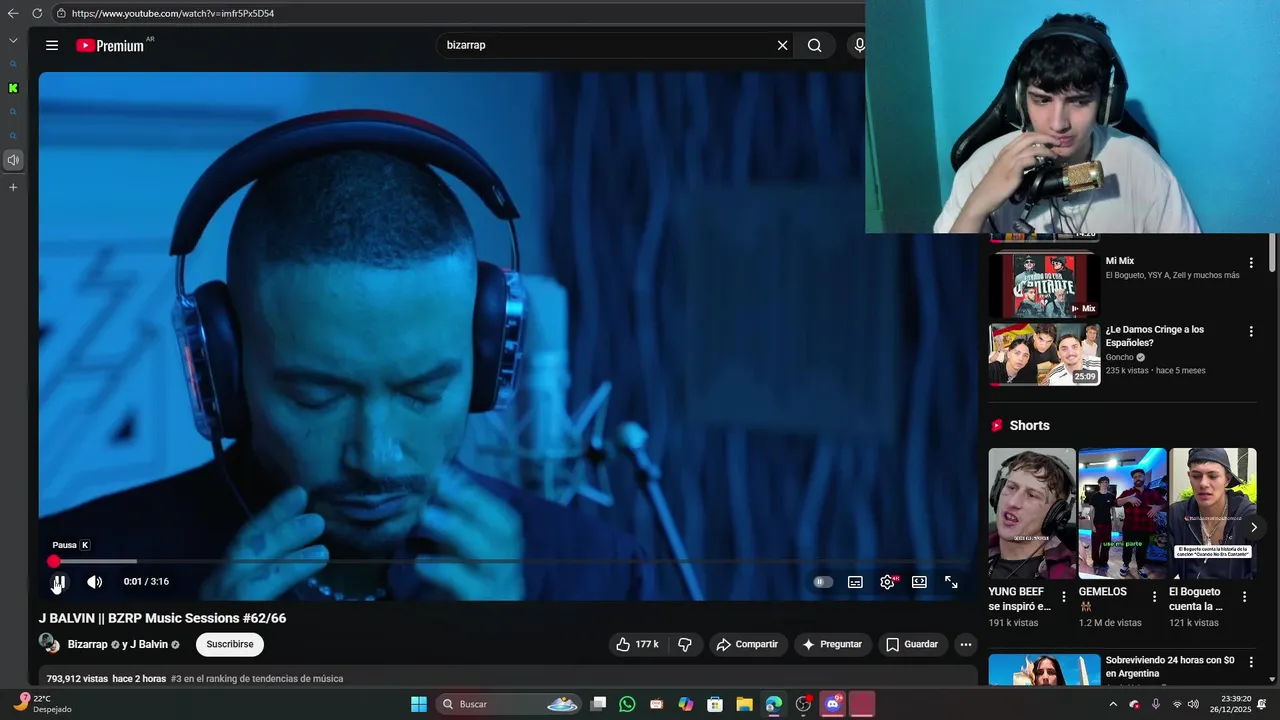Select the active audio-playing tab in sidebar

pos(13,160)
